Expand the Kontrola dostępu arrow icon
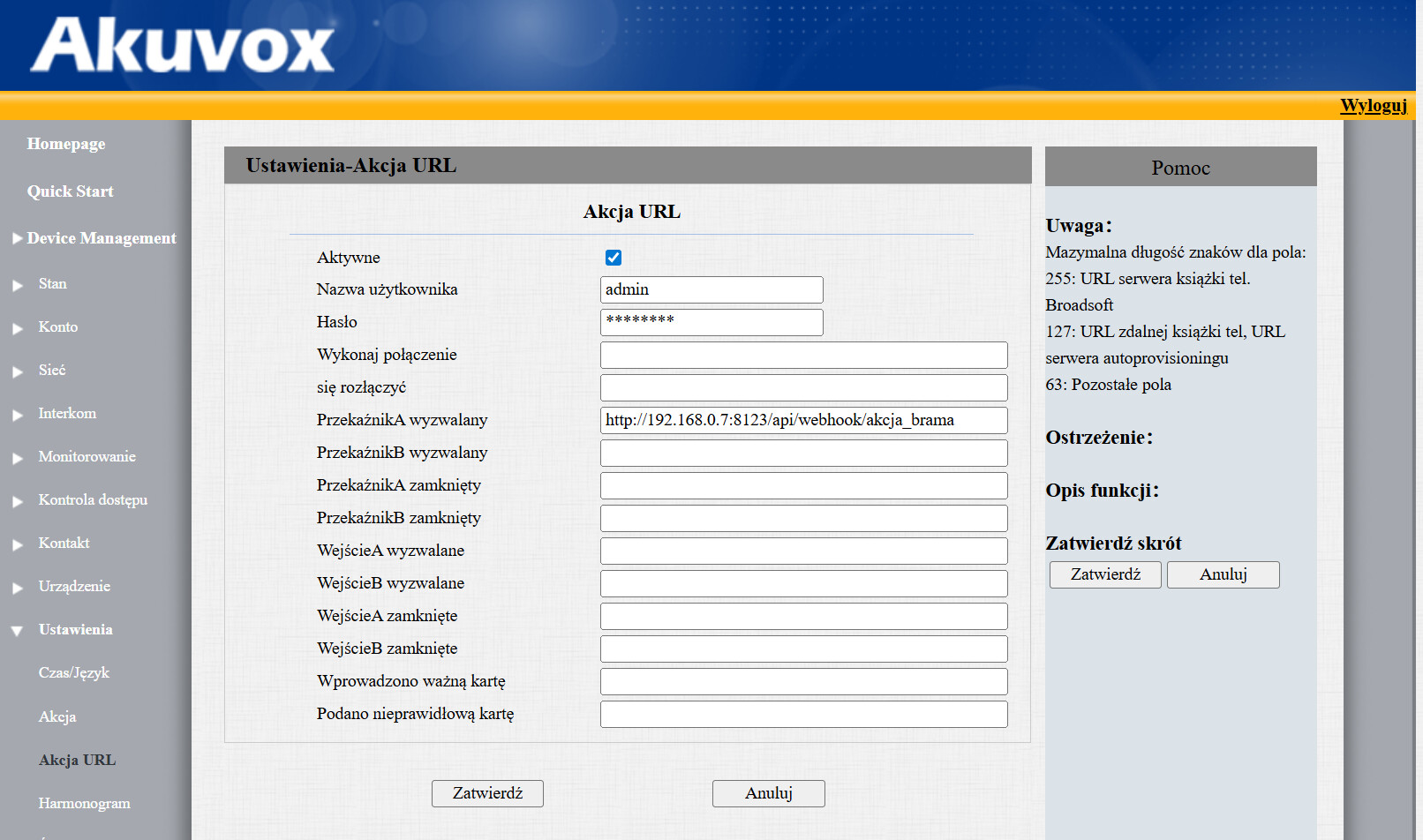The image size is (1423, 840). coord(18,501)
